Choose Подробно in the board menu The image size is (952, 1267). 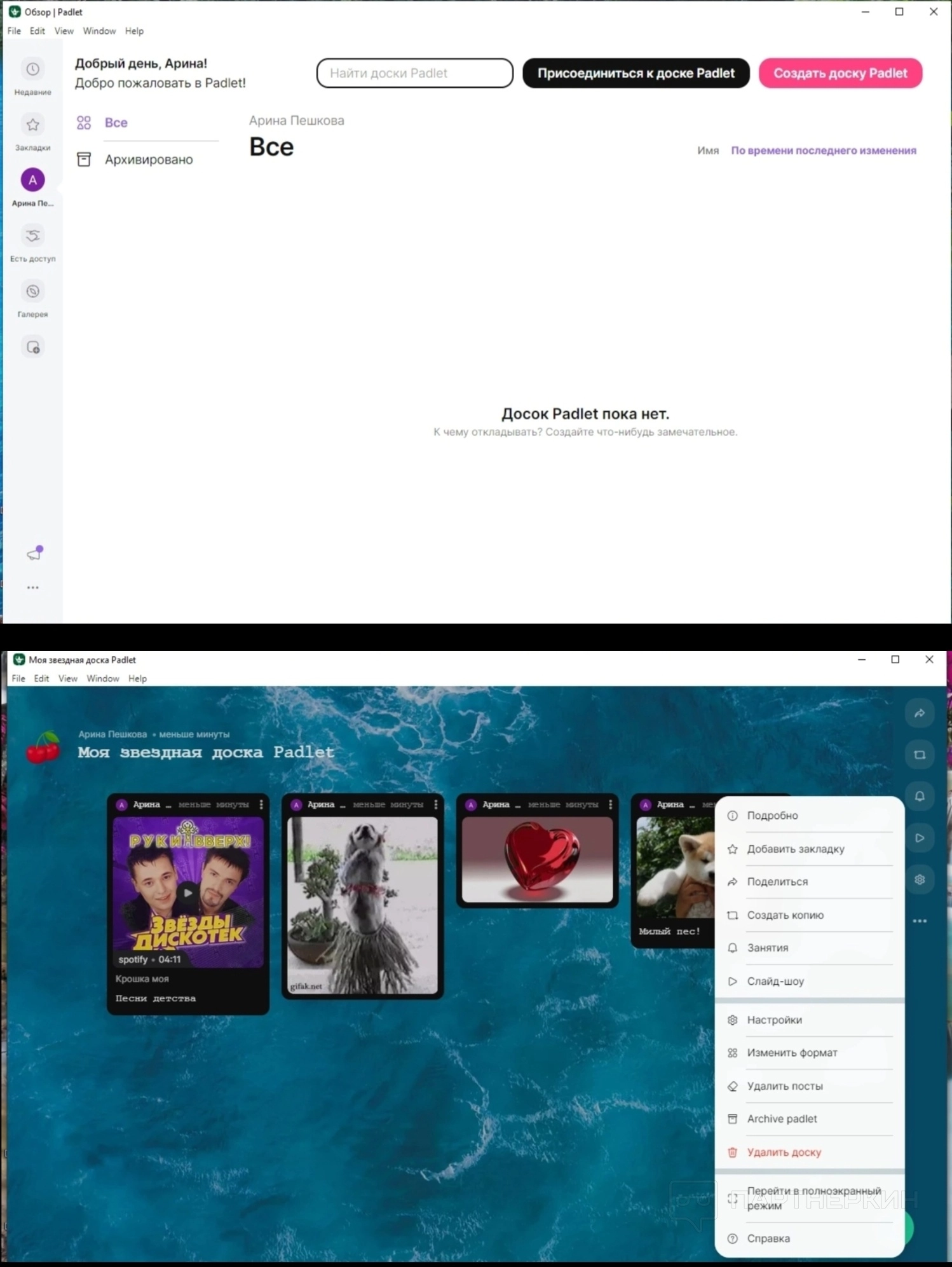click(x=810, y=816)
